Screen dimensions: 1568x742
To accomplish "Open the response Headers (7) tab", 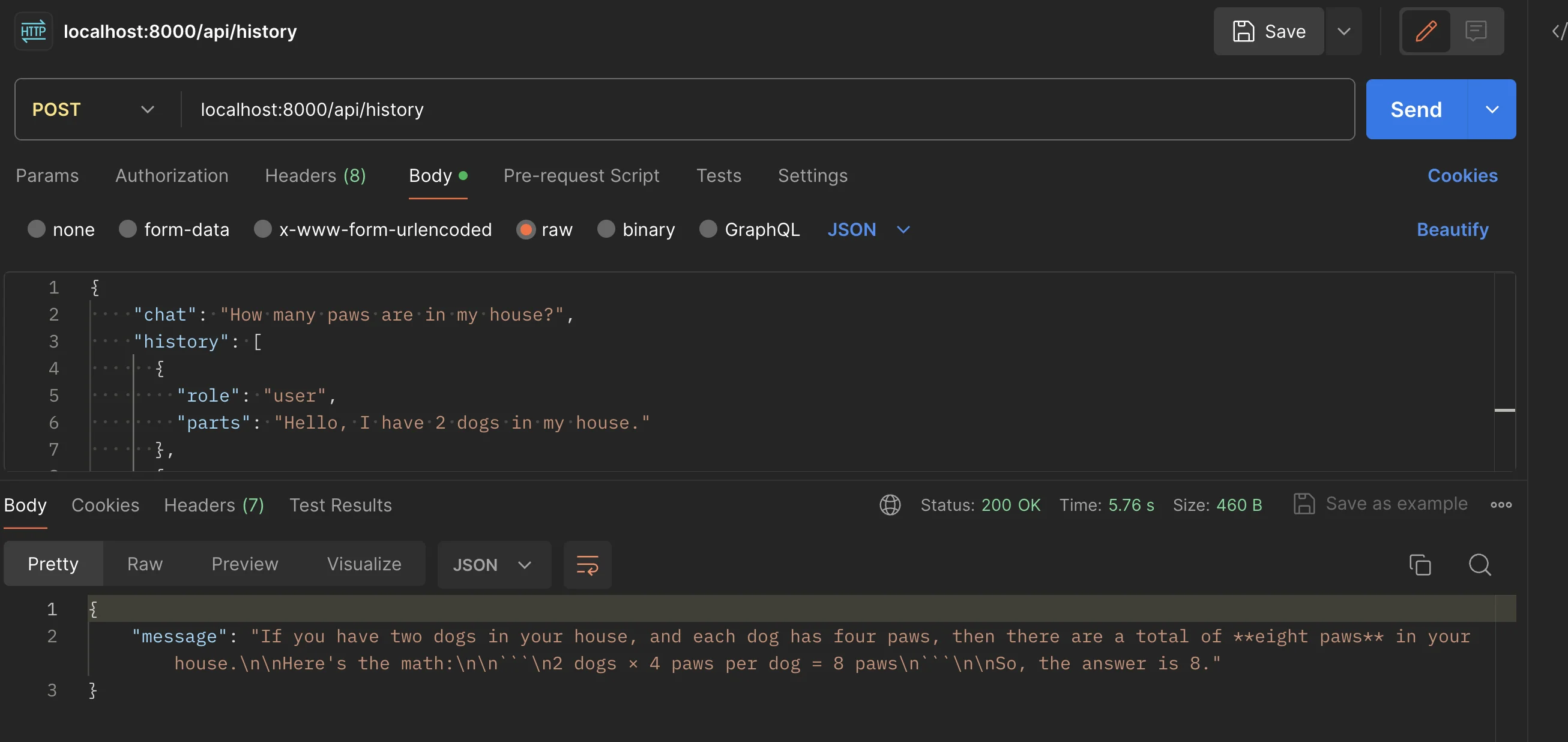I will tap(214, 505).
